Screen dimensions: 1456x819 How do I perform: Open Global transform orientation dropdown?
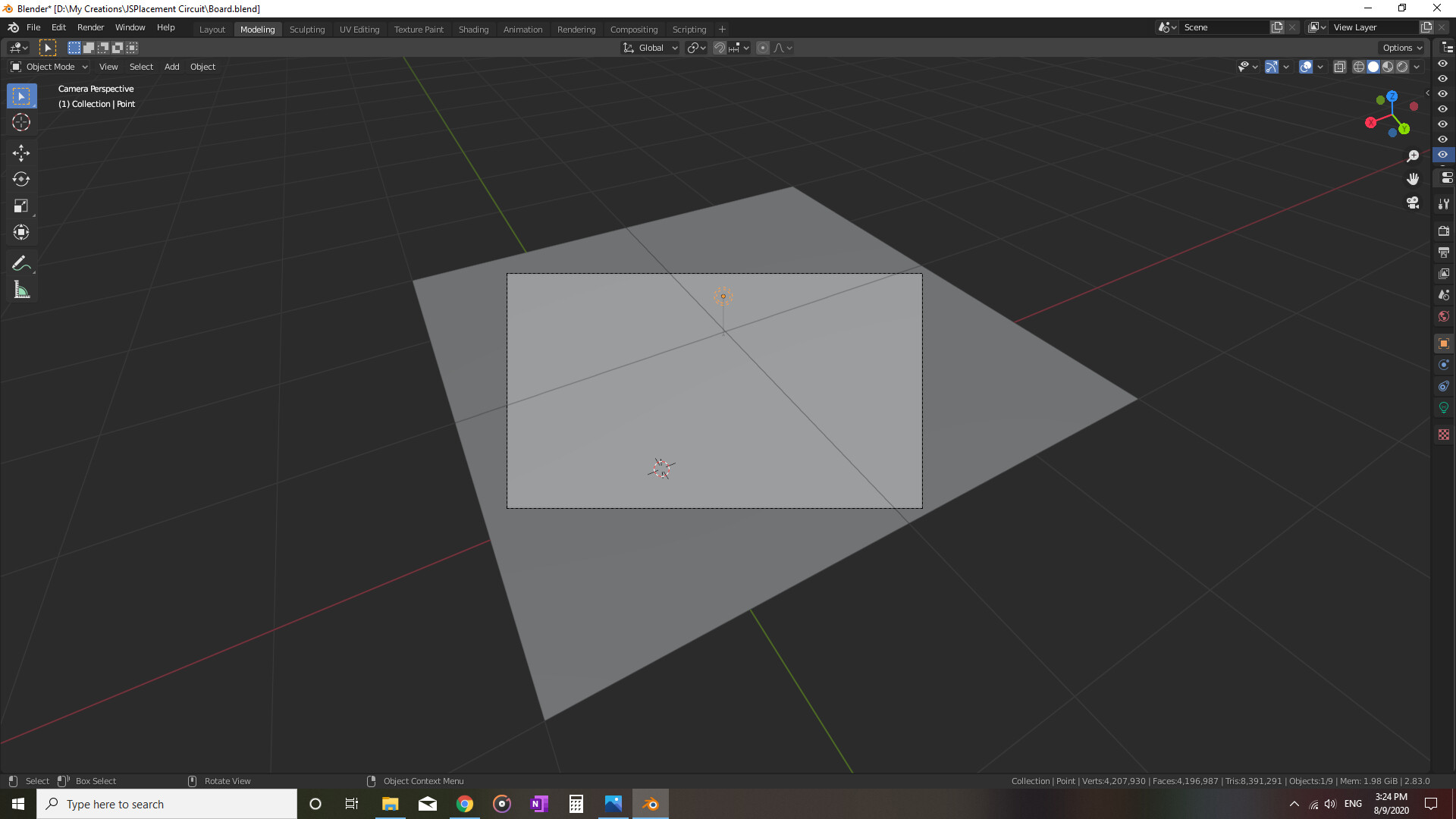tap(651, 48)
